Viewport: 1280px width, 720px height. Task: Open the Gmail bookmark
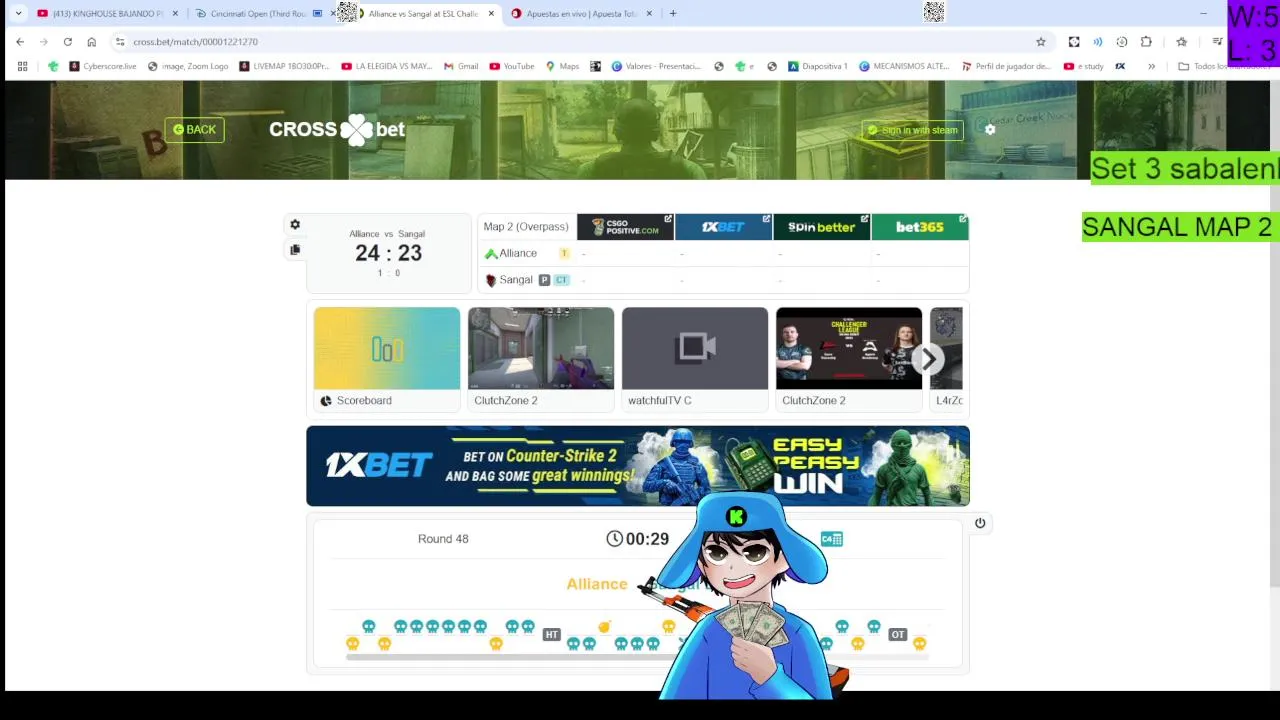pyautogui.click(x=461, y=67)
